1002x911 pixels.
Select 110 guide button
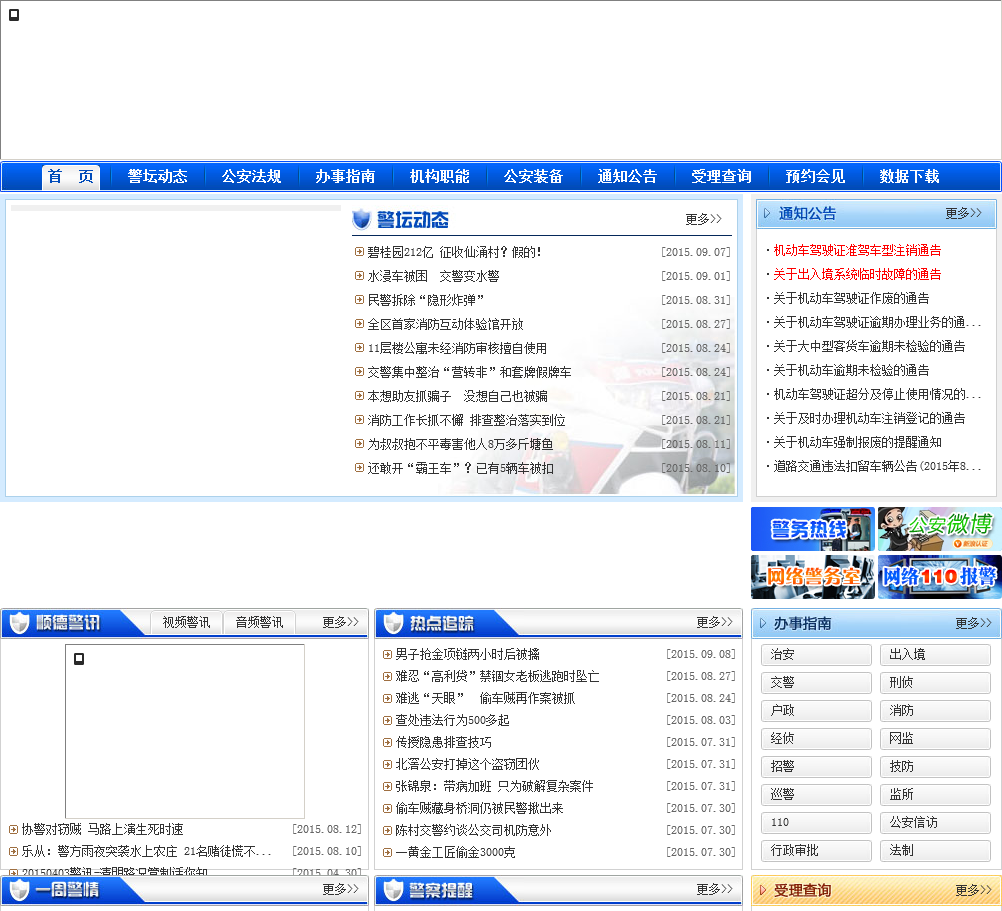point(816,823)
